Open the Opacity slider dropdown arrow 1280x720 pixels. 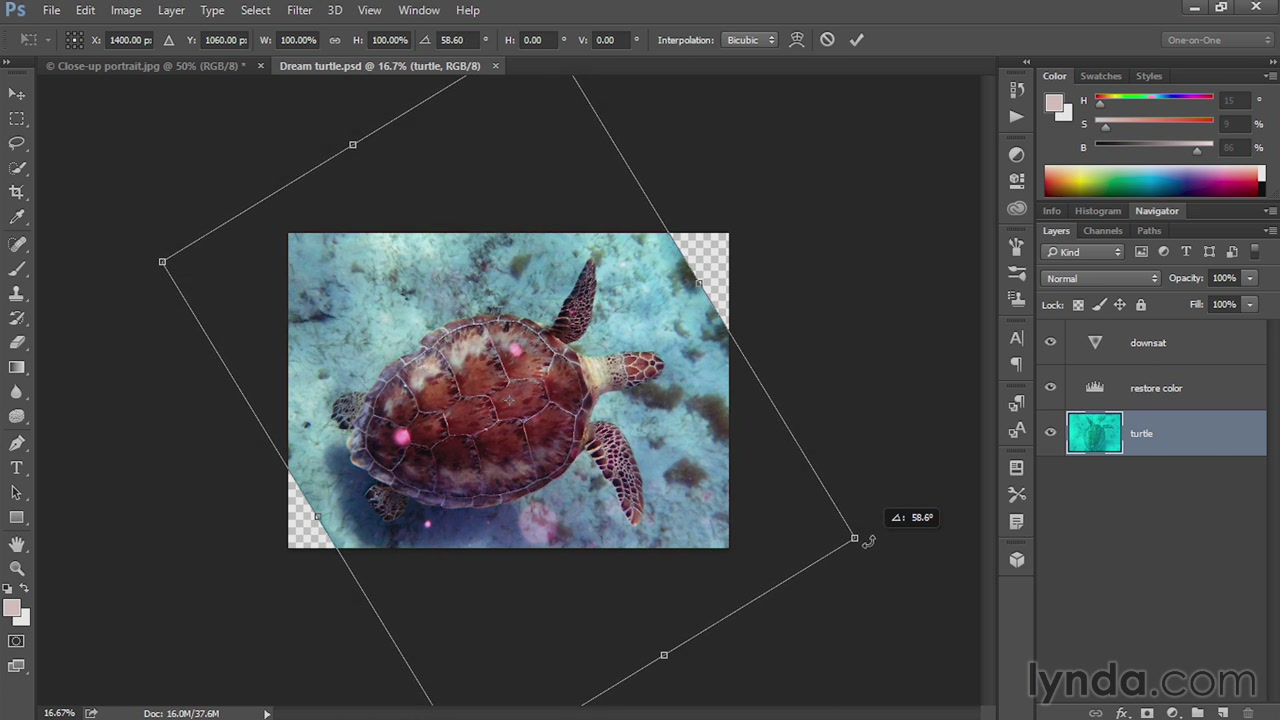coord(1250,278)
